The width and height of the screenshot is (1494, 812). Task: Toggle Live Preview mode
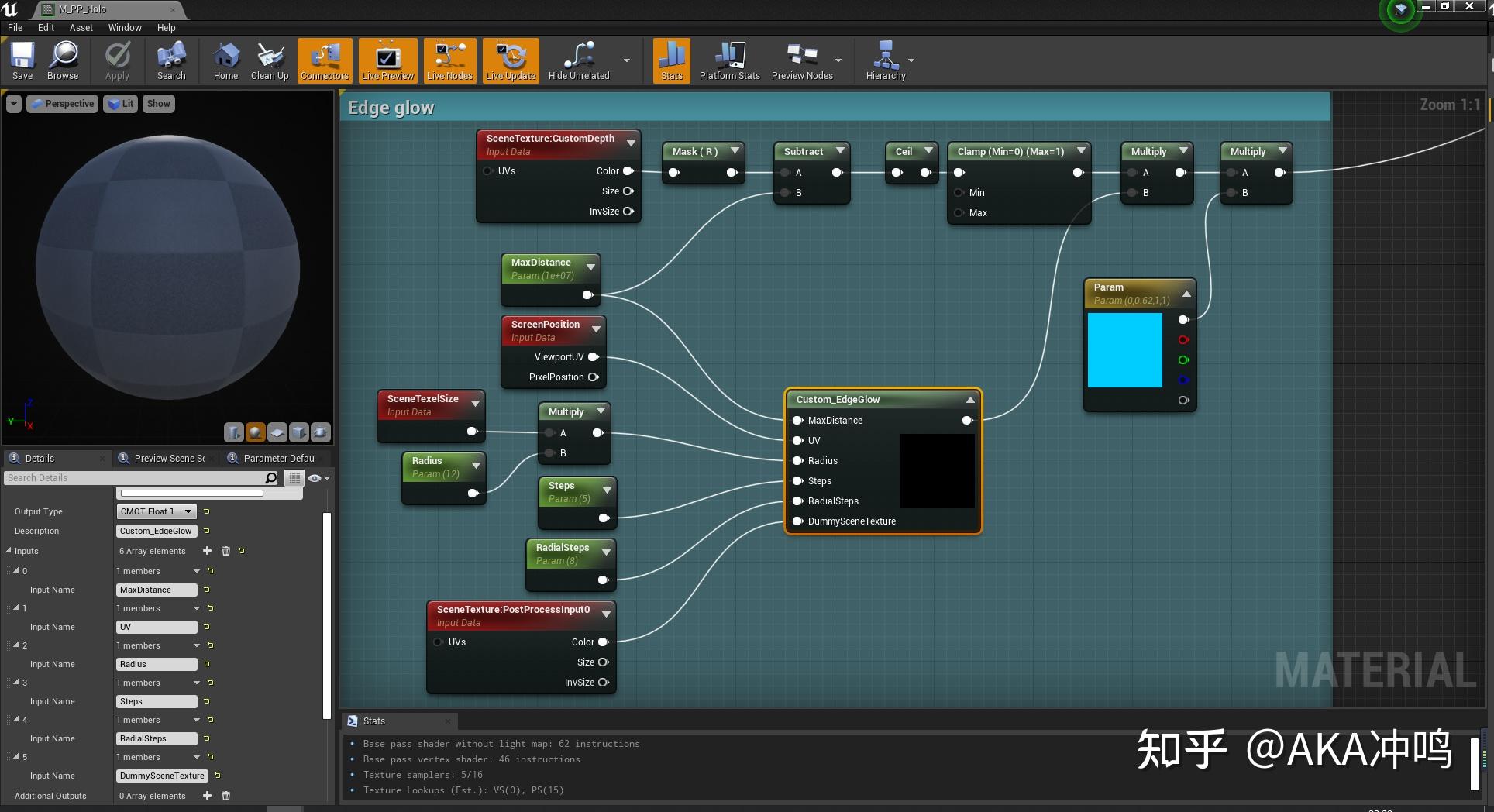pyautogui.click(x=387, y=60)
